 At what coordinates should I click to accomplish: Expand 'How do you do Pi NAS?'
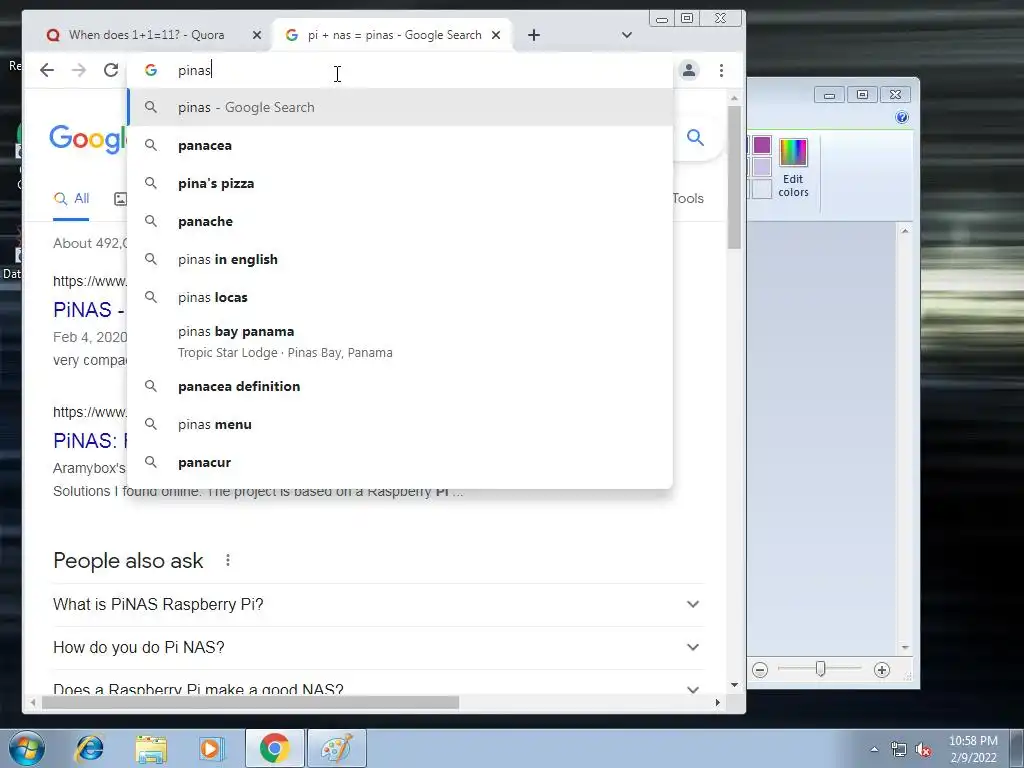[378, 647]
